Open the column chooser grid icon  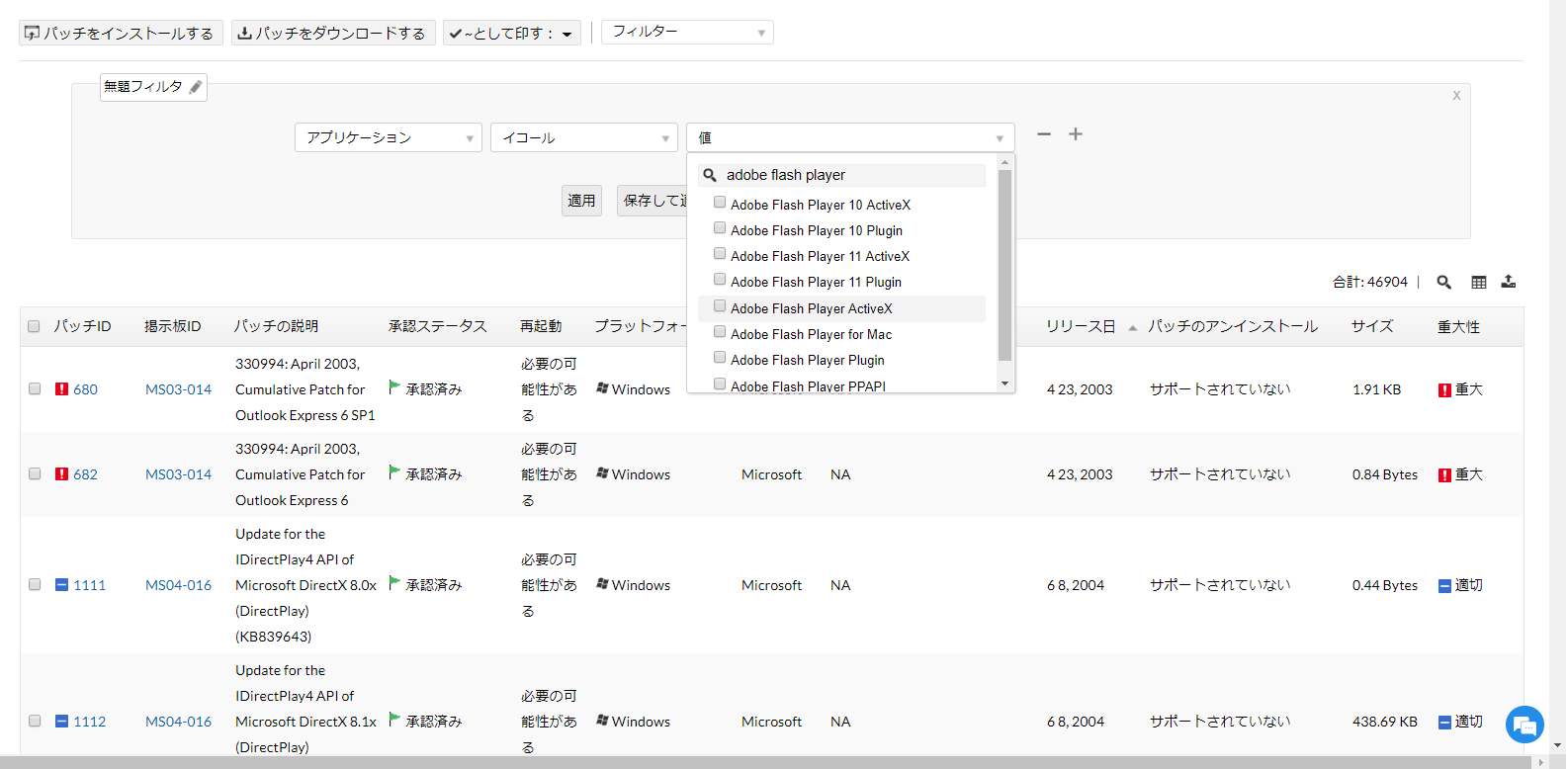[1479, 283]
